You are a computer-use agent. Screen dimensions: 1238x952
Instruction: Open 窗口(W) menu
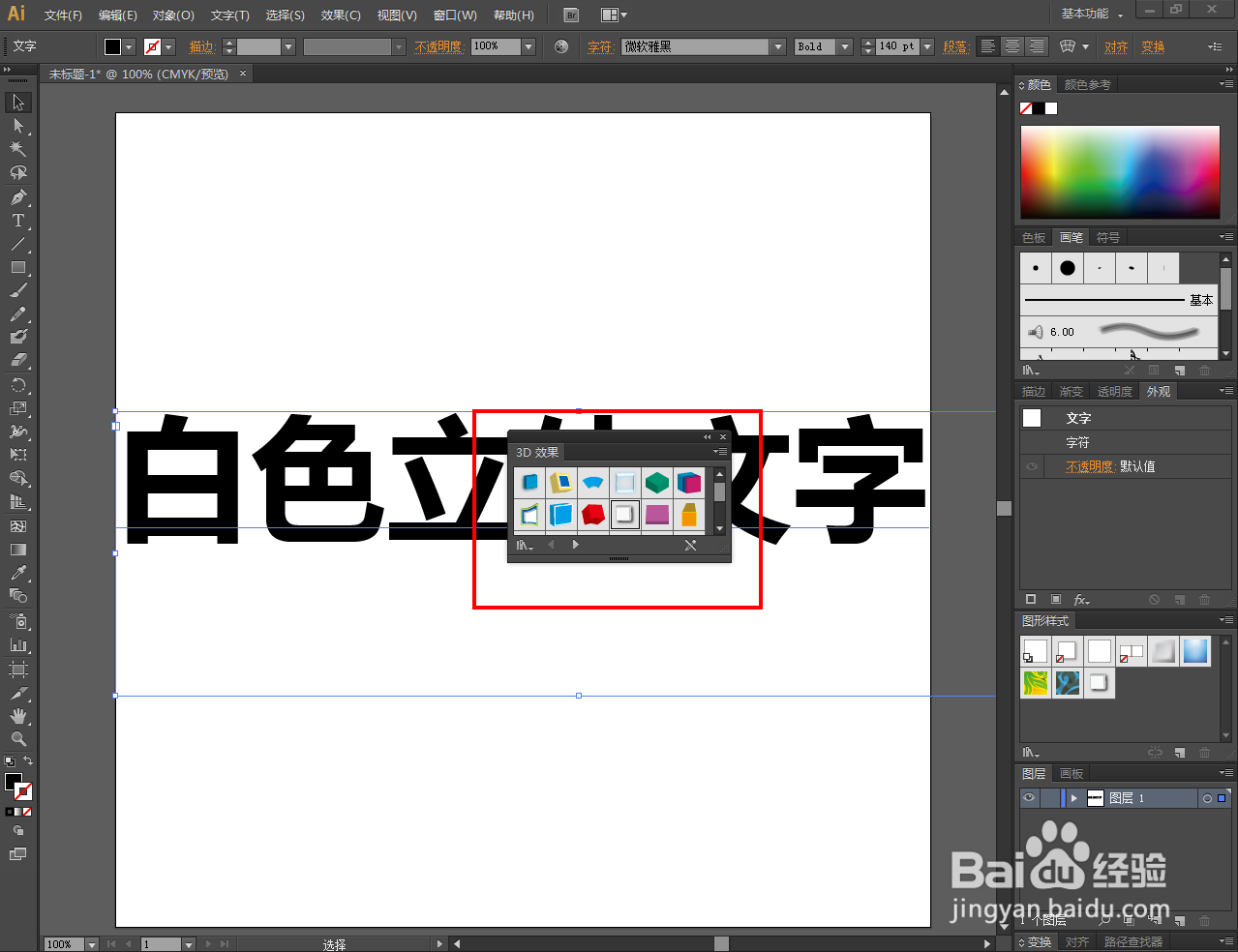[455, 15]
